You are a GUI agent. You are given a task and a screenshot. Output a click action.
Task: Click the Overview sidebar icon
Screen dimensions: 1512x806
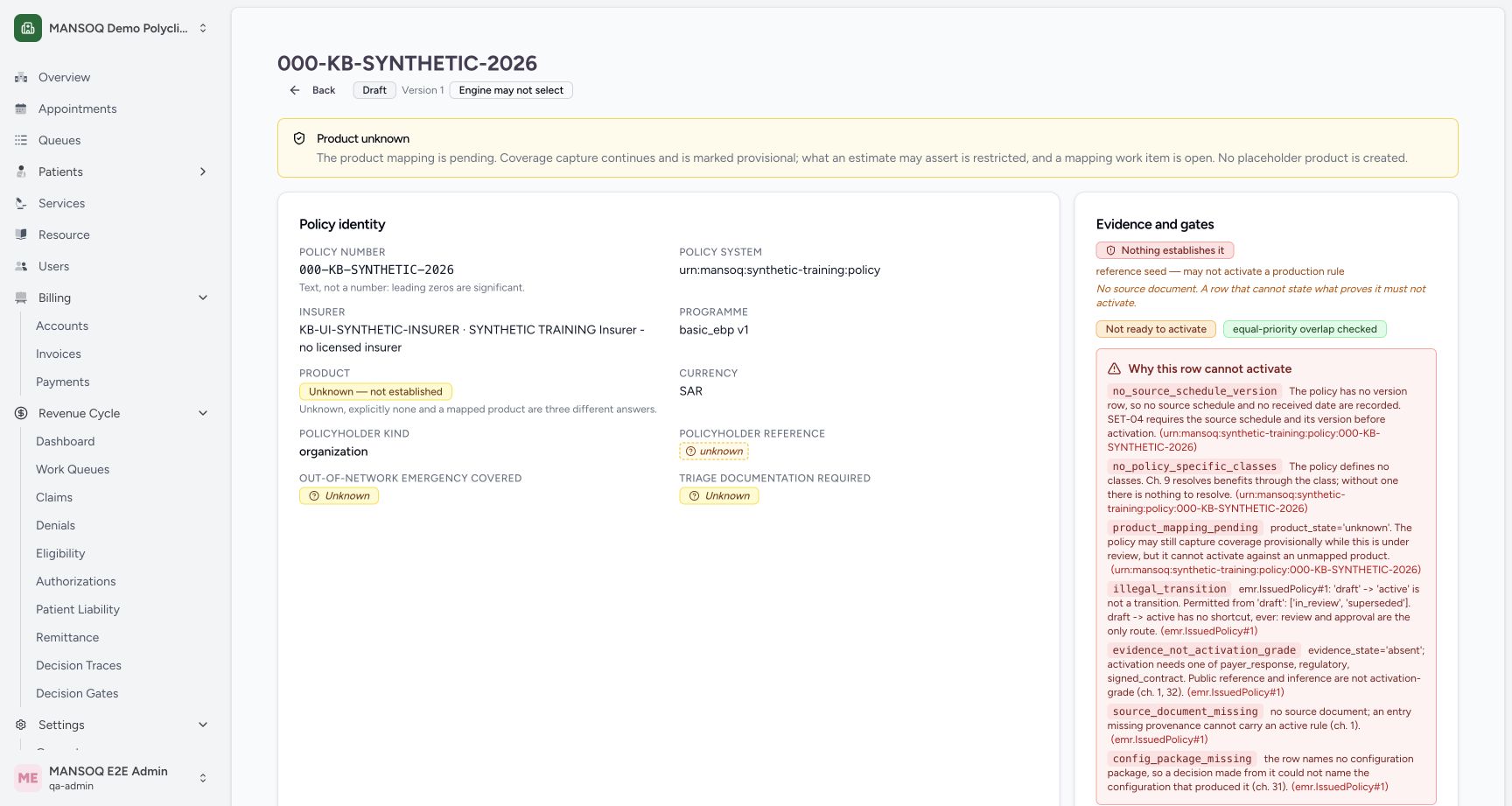point(21,77)
